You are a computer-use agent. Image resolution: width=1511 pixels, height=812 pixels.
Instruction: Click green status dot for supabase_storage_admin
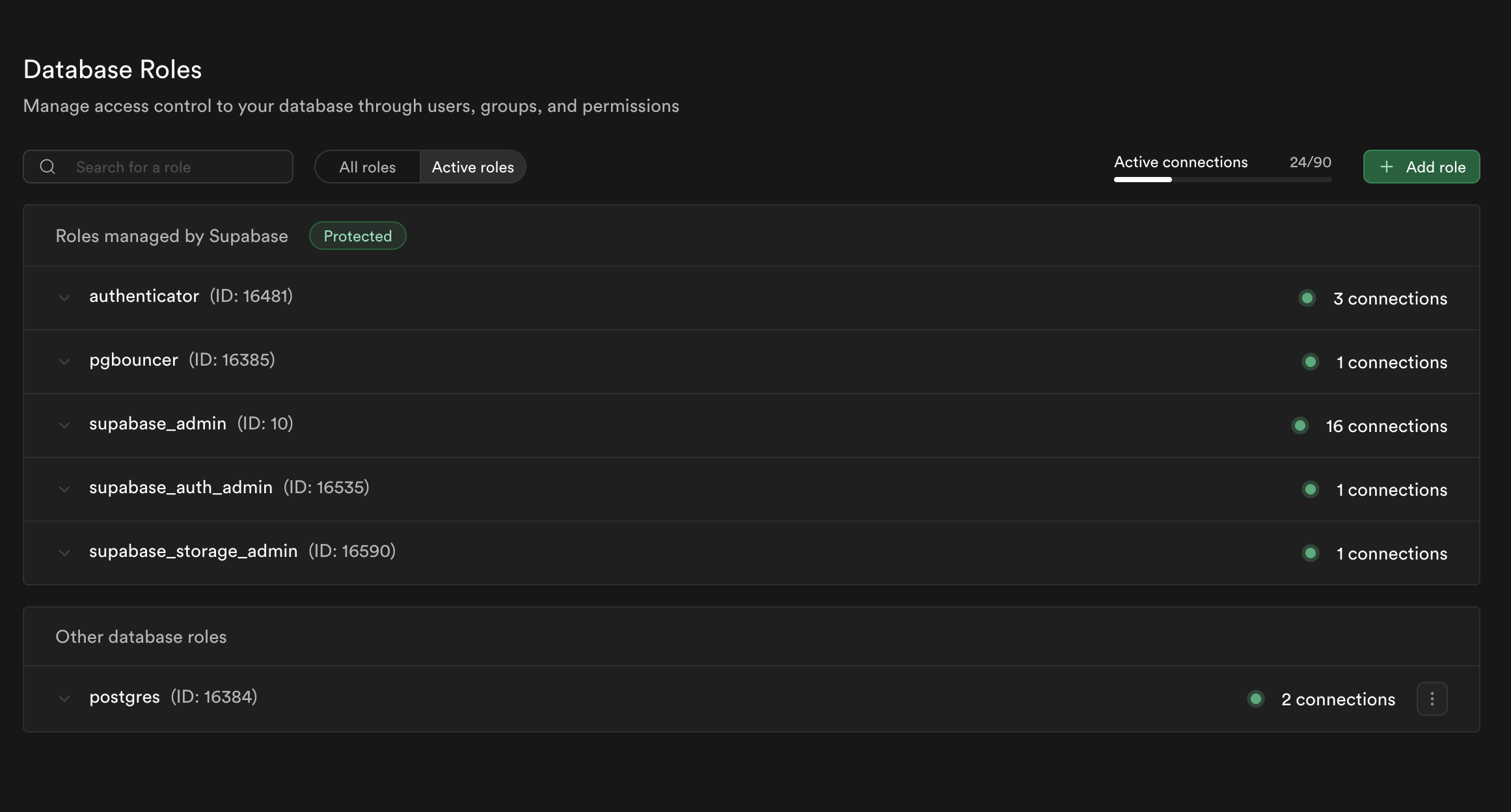click(1310, 553)
